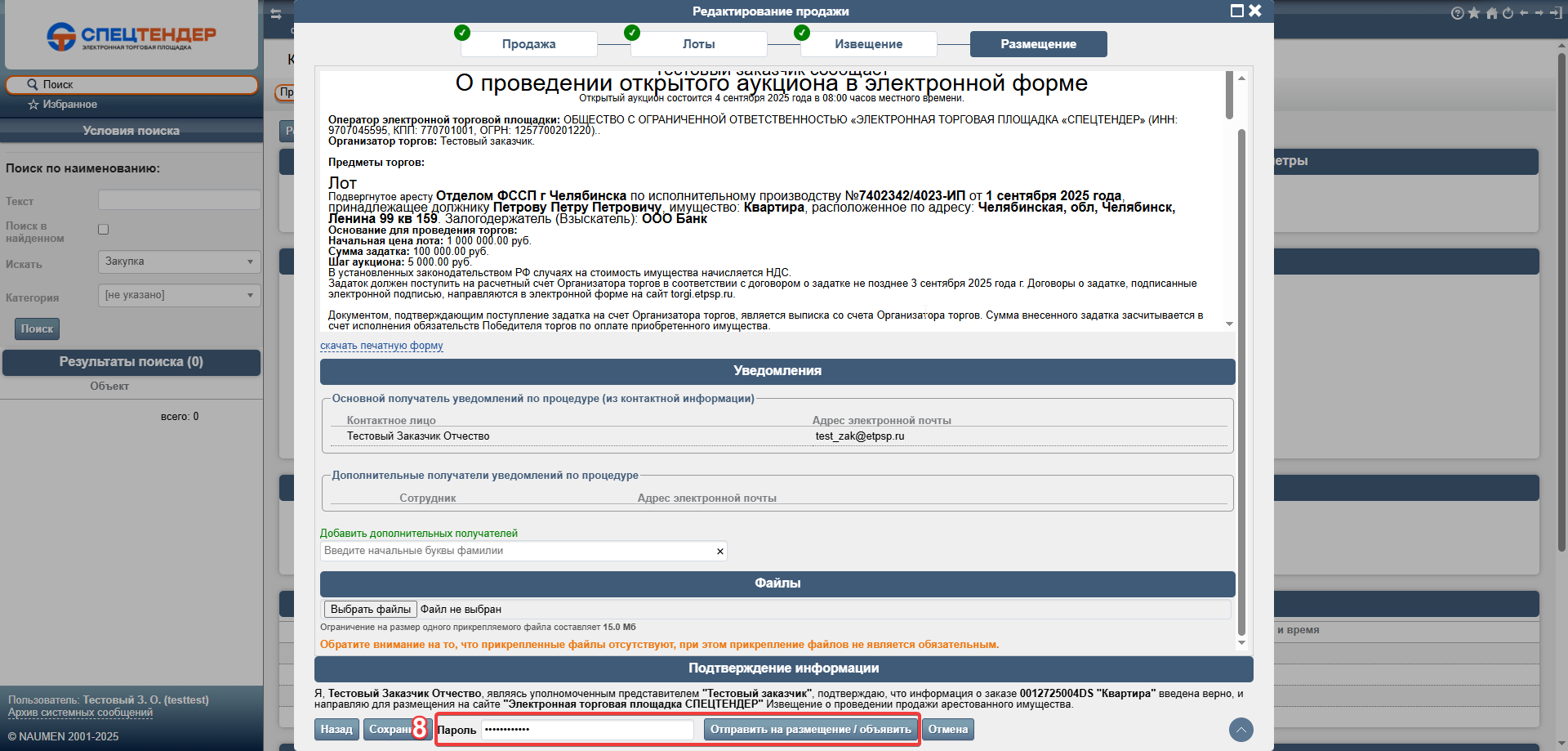Click 'Отправить на размещение / объявить' button
This screenshot has width=1568, height=751.
(810, 730)
